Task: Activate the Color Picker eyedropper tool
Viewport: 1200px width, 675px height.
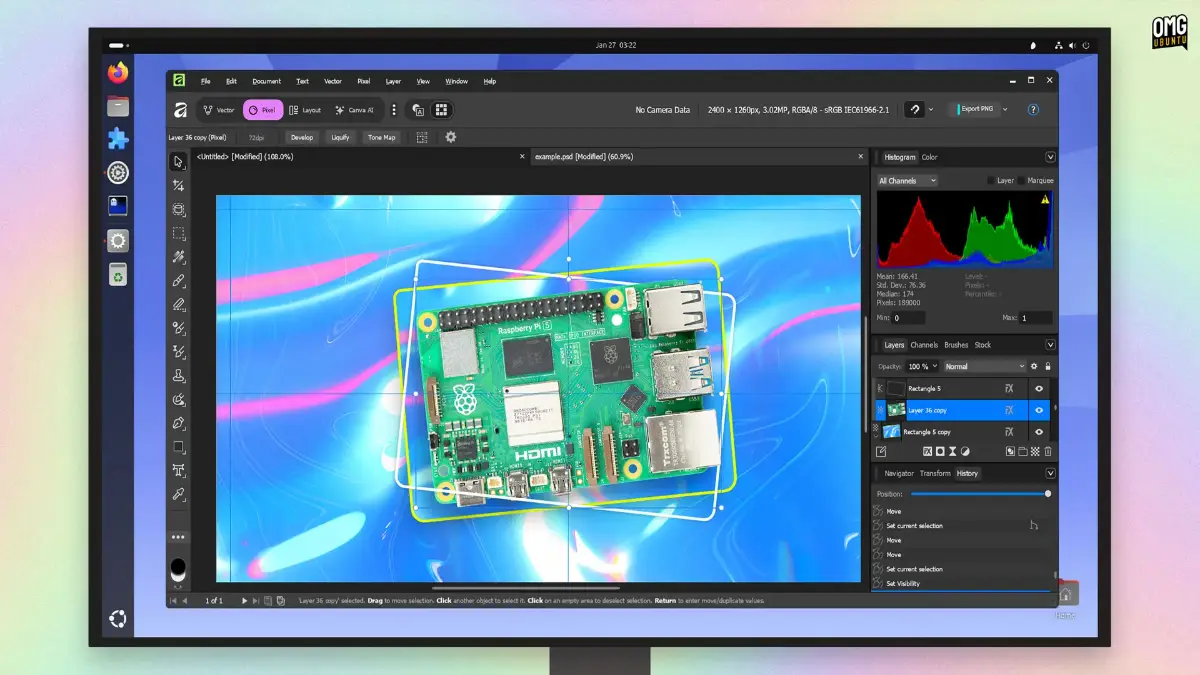Action: tap(178, 494)
